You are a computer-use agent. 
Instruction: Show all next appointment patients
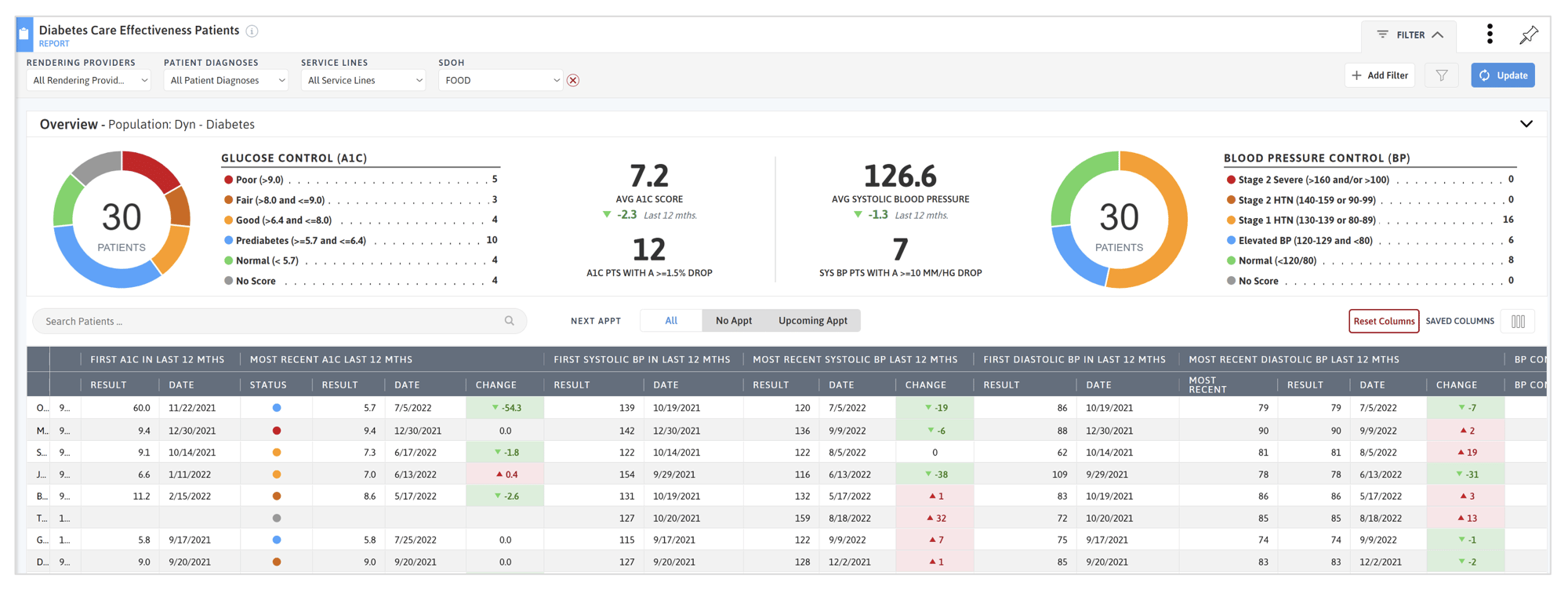pos(671,321)
